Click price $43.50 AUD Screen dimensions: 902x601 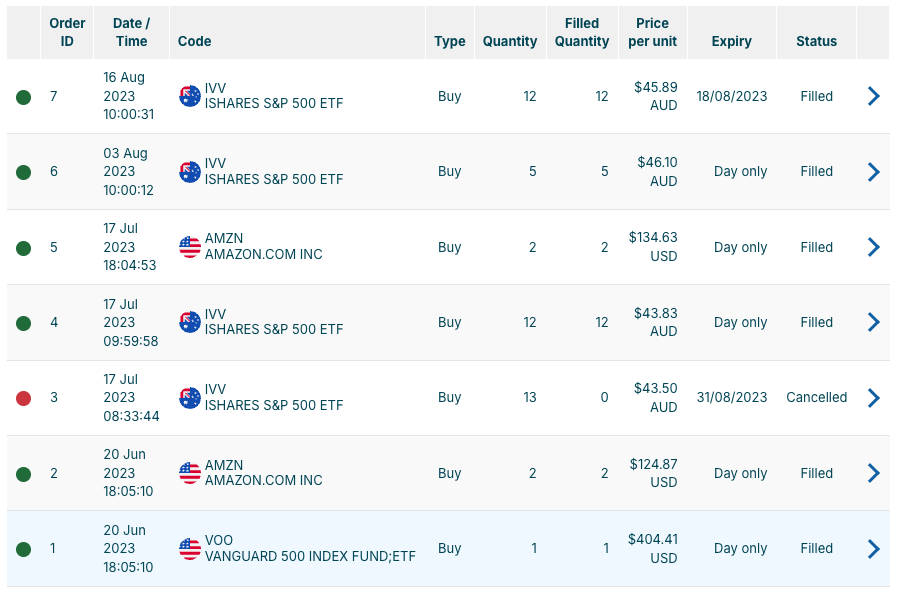[x=656, y=397]
